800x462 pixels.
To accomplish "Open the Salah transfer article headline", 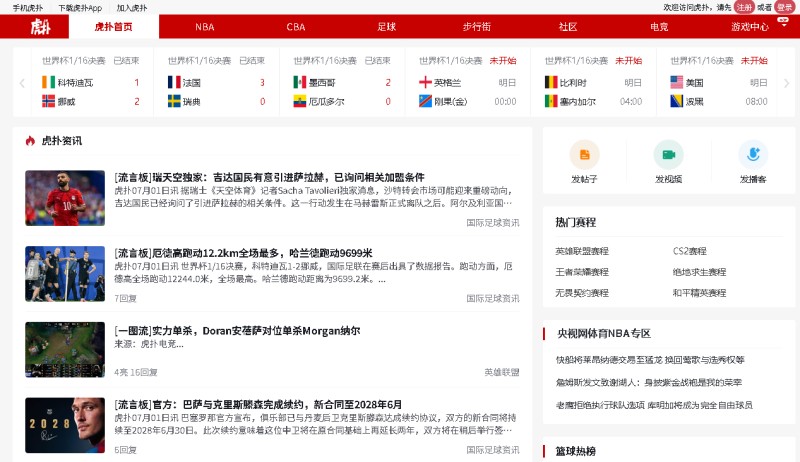I will (269, 177).
